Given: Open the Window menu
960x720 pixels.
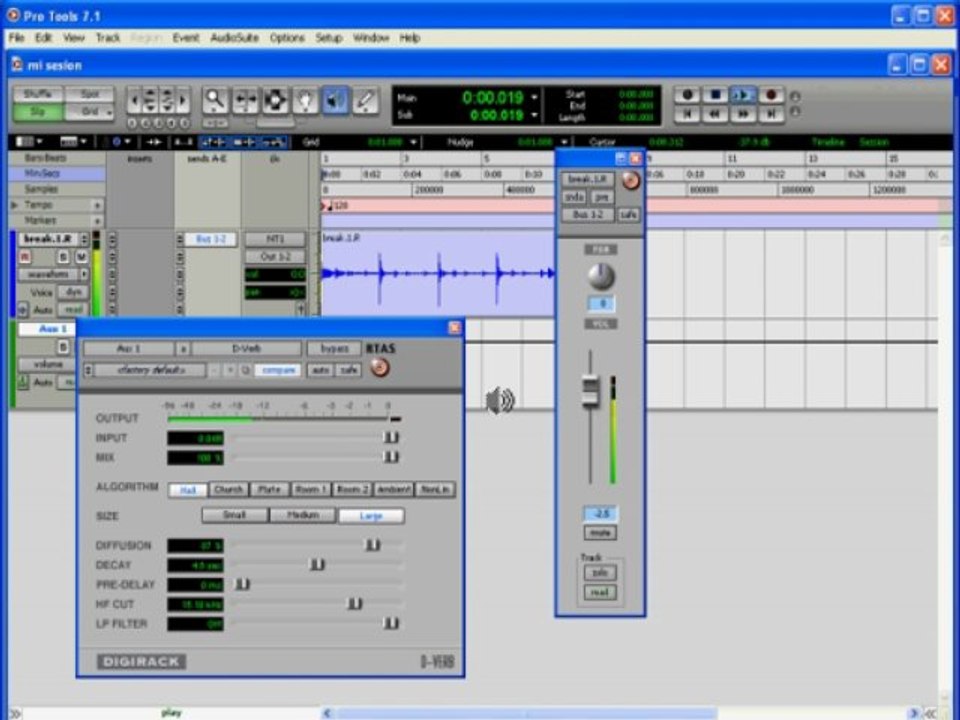Looking at the screenshot, I should click(x=370, y=38).
